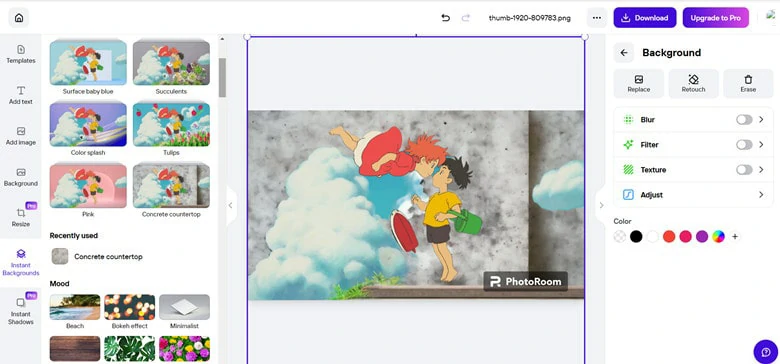The width and height of the screenshot is (780, 364).
Task: Choose the Bokeh effect mood thumbnail
Action: 129,307
